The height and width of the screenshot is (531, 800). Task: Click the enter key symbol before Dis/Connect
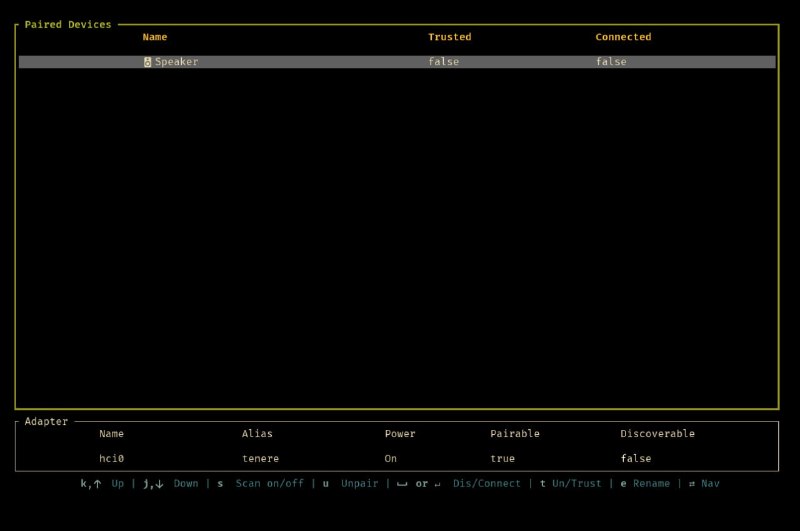[x=437, y=485]
